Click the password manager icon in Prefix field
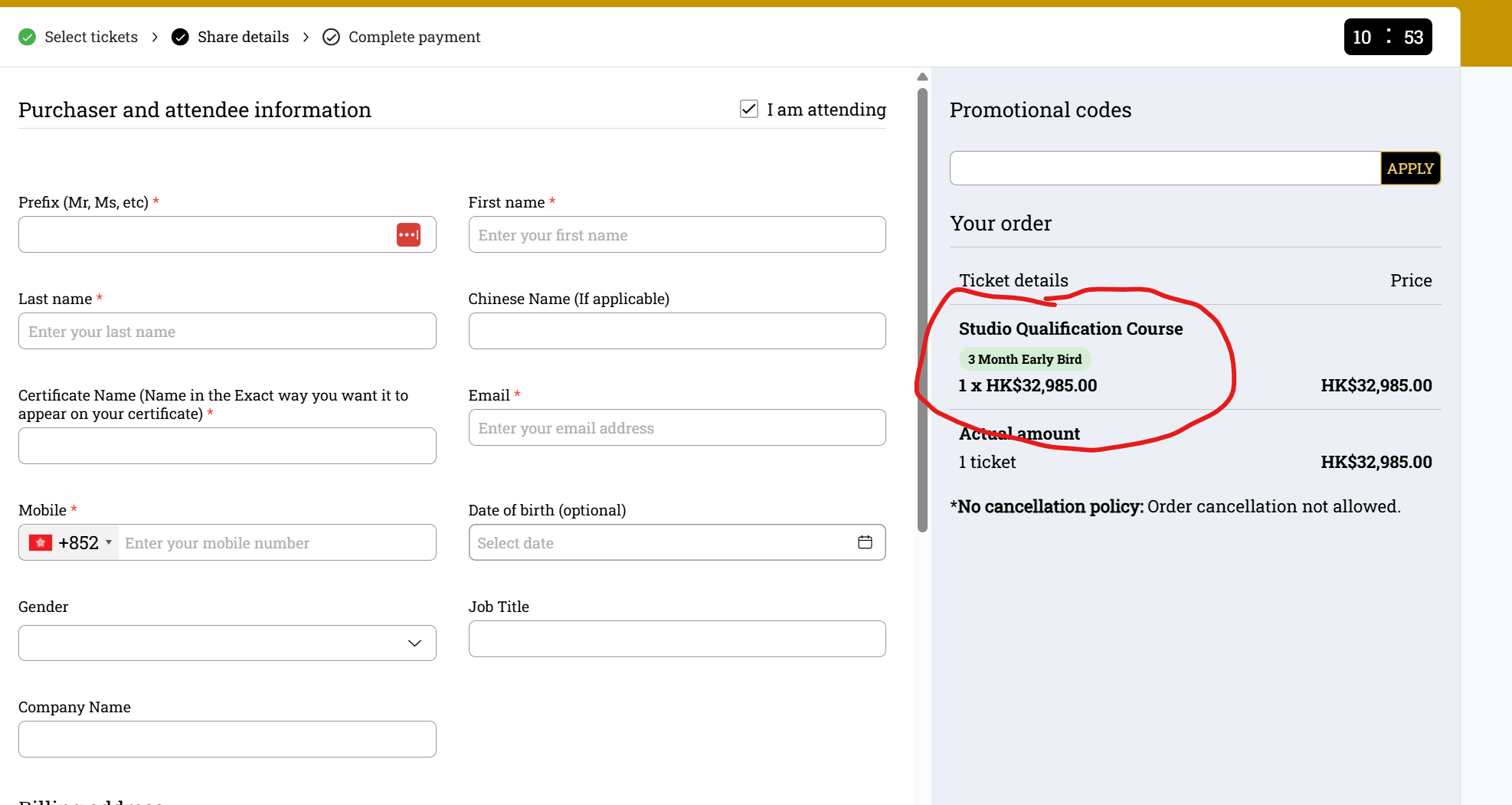1512x805 pixels. (x=408, y=234)
